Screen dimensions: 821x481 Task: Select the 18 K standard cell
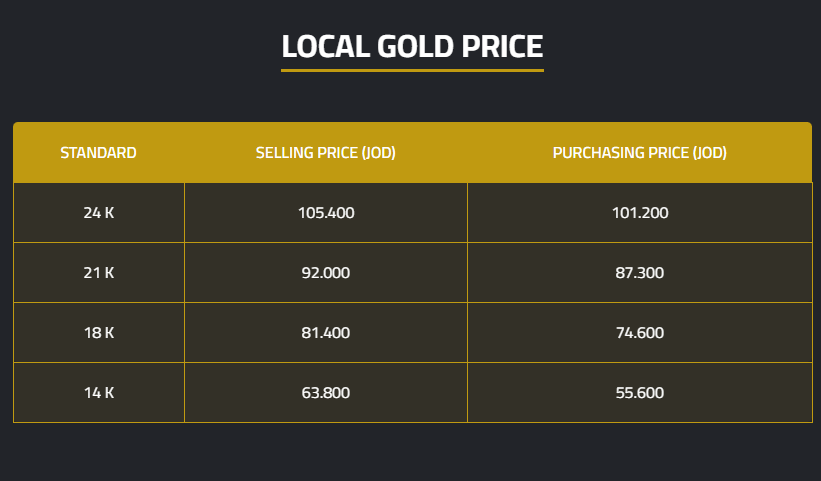[98, 333]
